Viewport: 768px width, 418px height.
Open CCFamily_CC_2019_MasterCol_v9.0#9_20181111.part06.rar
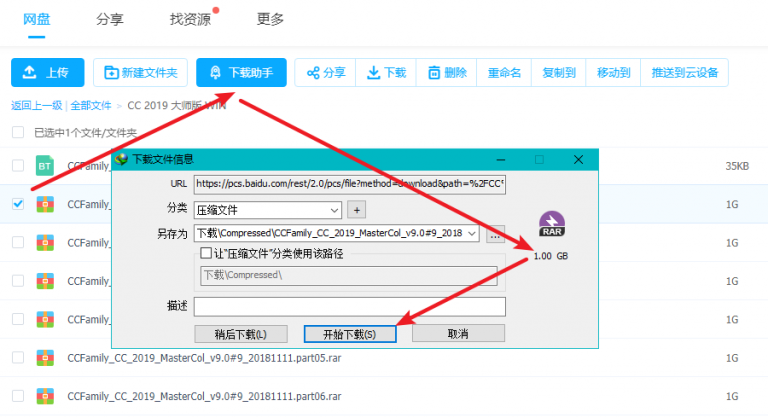(x=204, y=396)
